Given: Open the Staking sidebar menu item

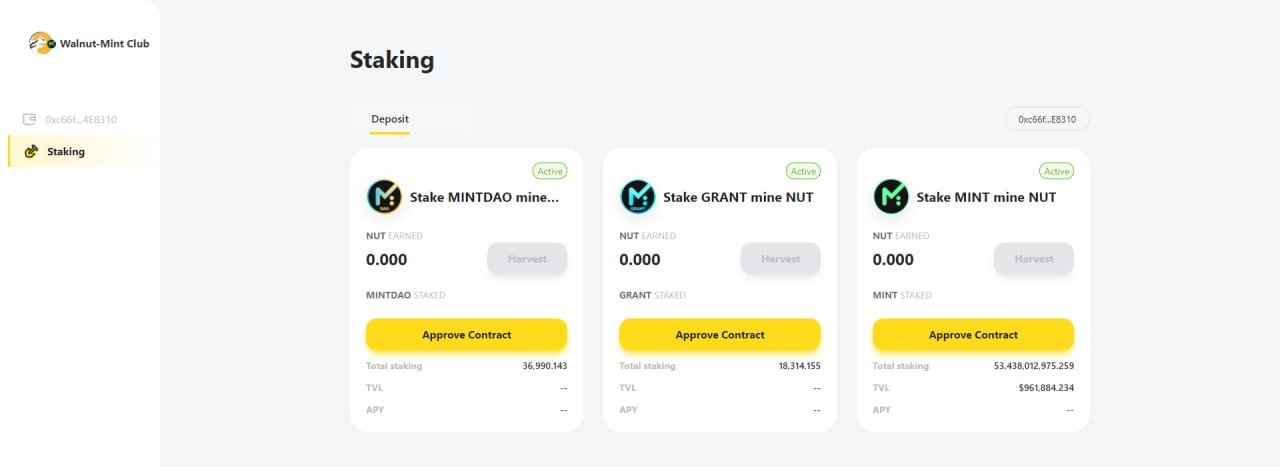Looking at the screenshot, I should 66,152.
